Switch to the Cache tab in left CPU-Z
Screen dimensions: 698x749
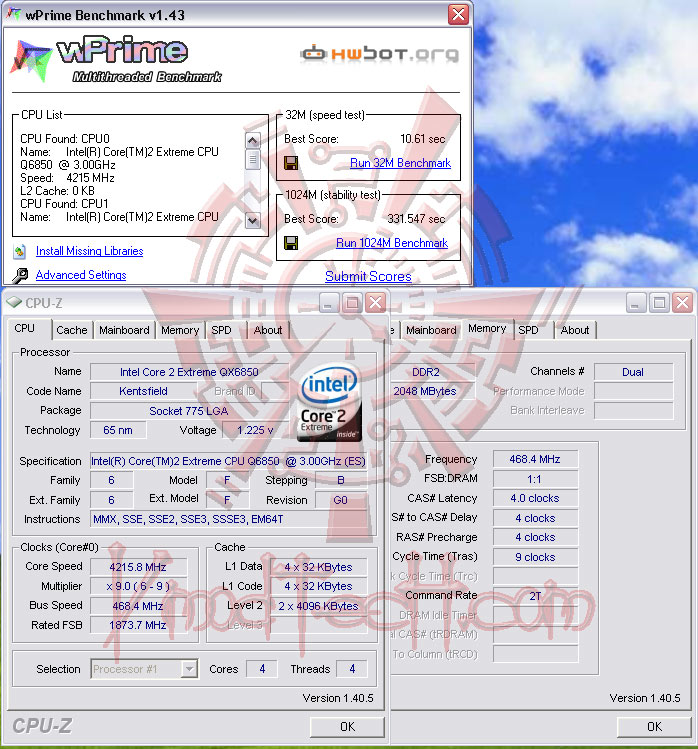(x=72, y=330)
